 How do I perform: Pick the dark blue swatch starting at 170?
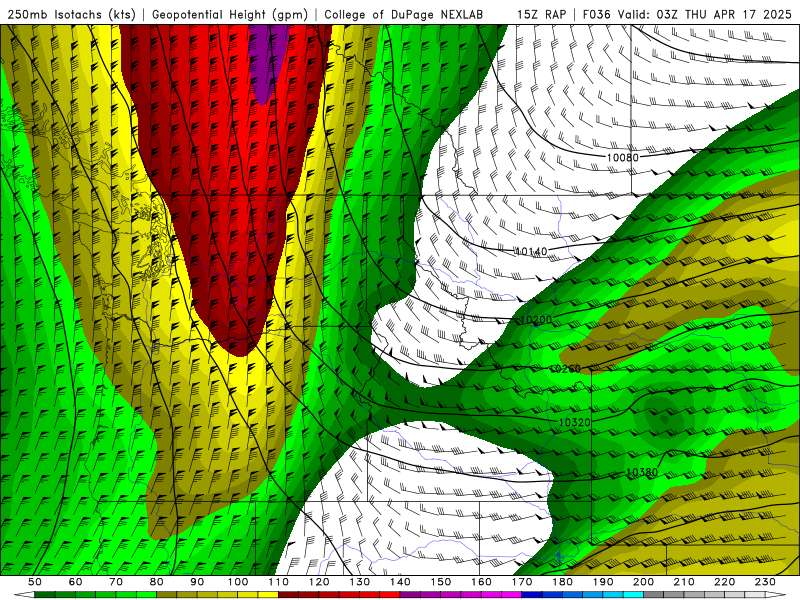click(532, 595)
